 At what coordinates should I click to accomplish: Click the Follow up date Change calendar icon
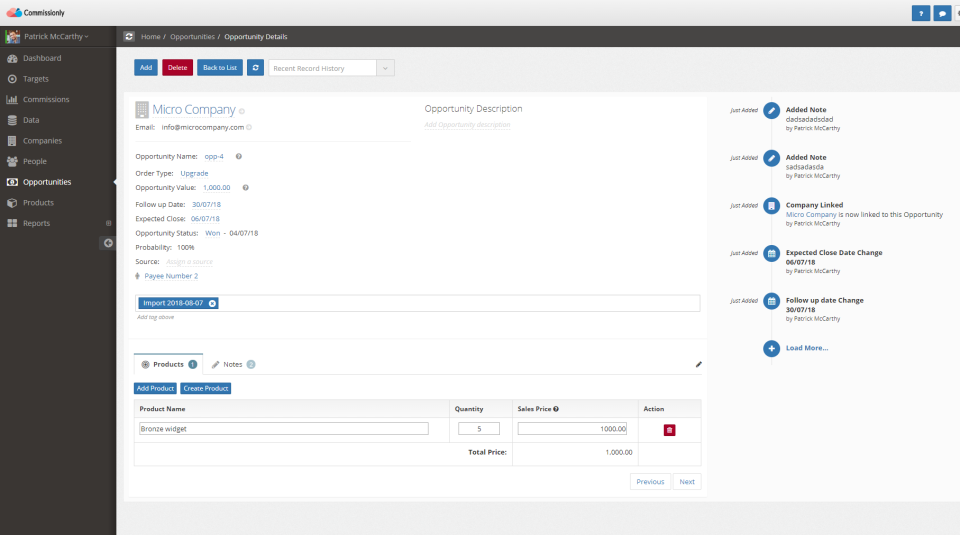771,301
